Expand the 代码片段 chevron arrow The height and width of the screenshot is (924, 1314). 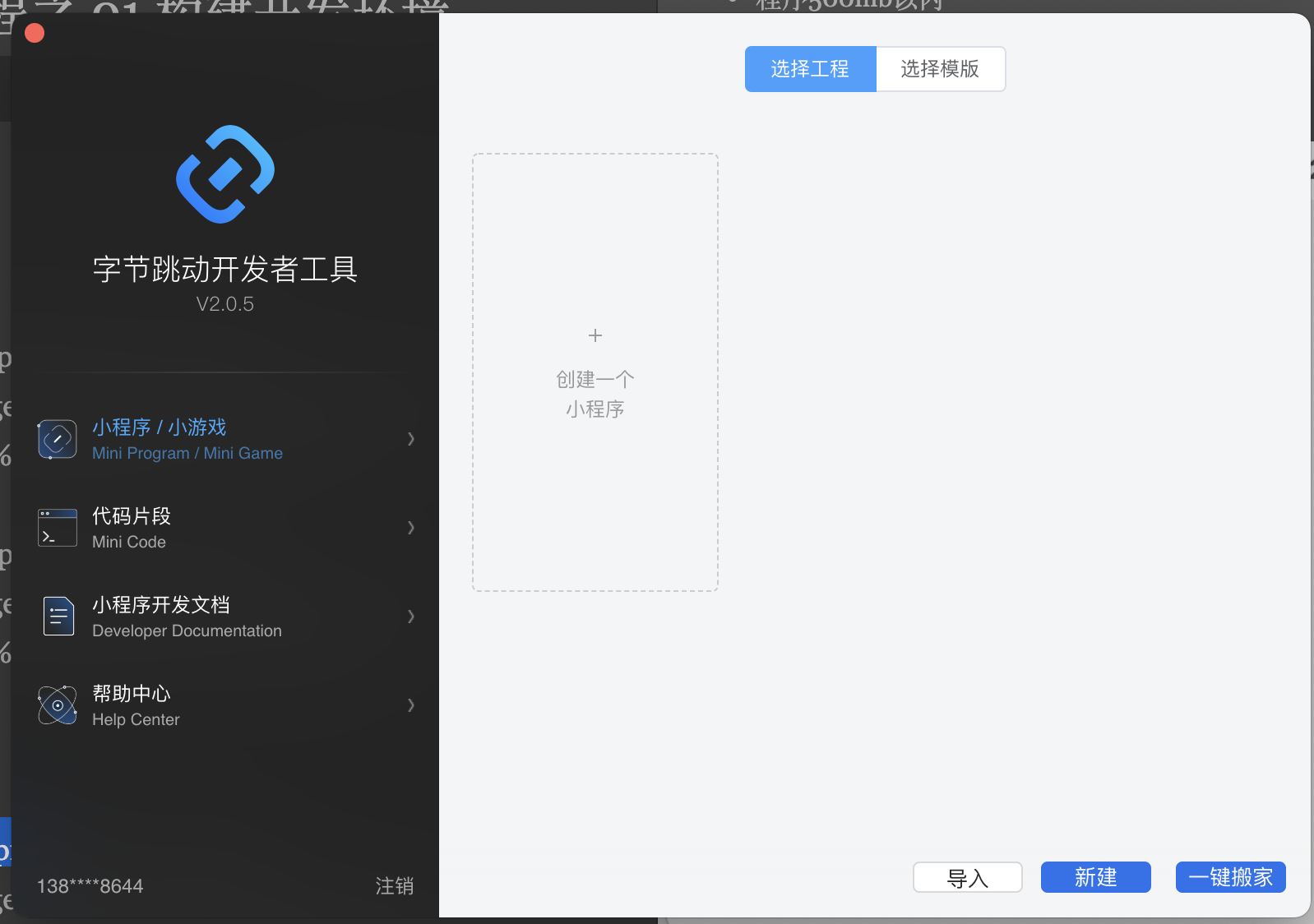coord(410,528)
